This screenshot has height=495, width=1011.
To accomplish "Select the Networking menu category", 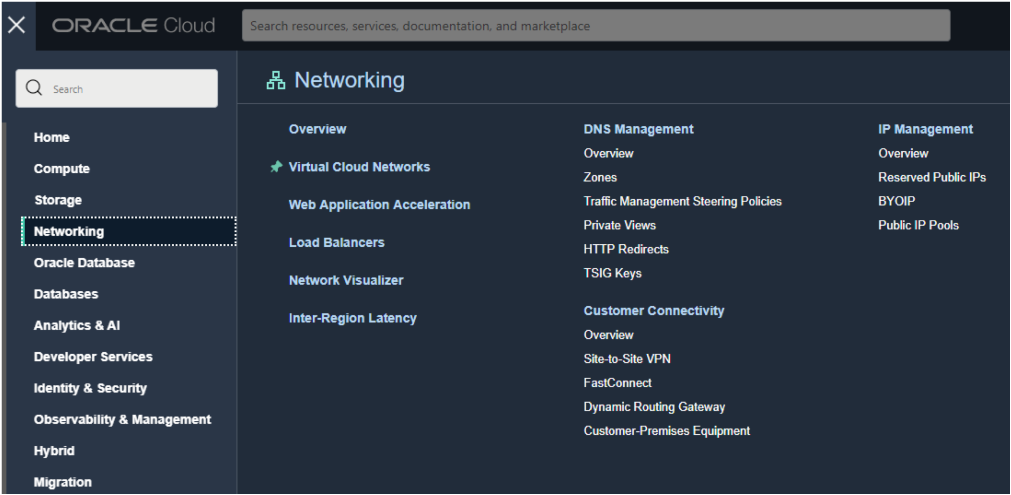I will pyautogui.click(x=129, y=231).
